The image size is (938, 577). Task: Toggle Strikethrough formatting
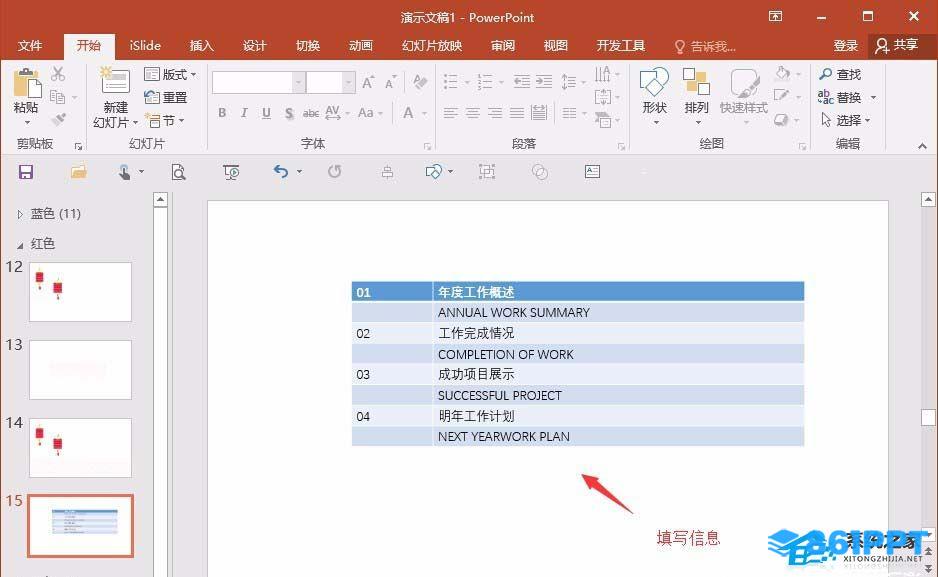[x=310, y=113]
